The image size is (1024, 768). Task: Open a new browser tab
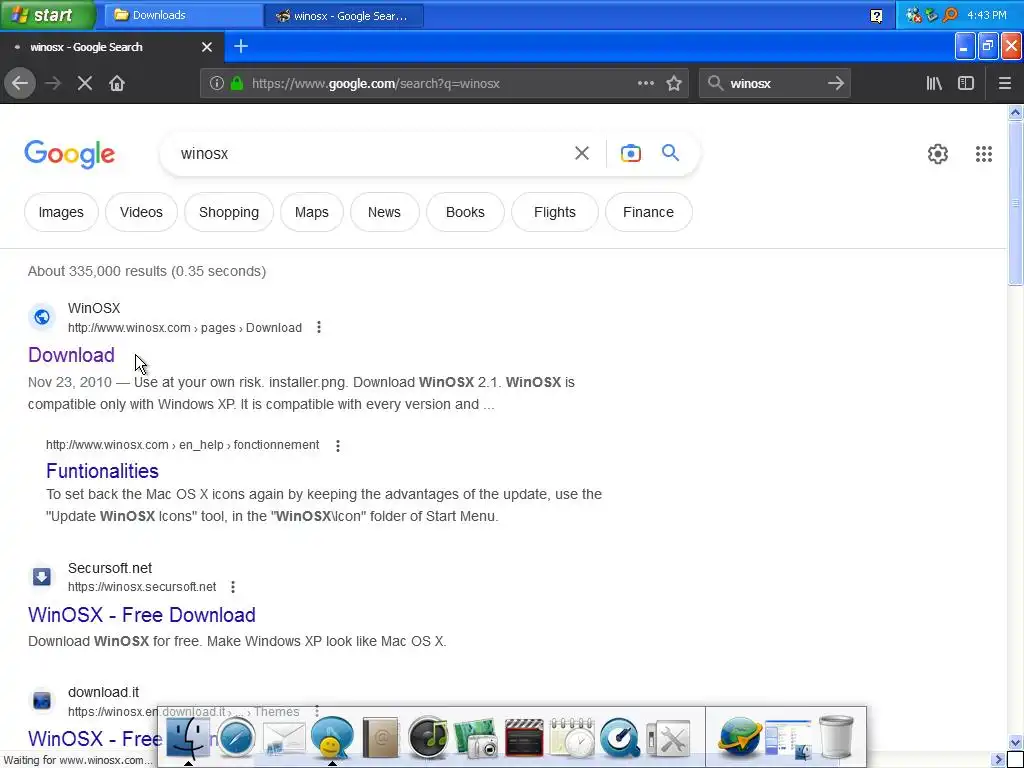pyautogui.click(x=241, y=46)
